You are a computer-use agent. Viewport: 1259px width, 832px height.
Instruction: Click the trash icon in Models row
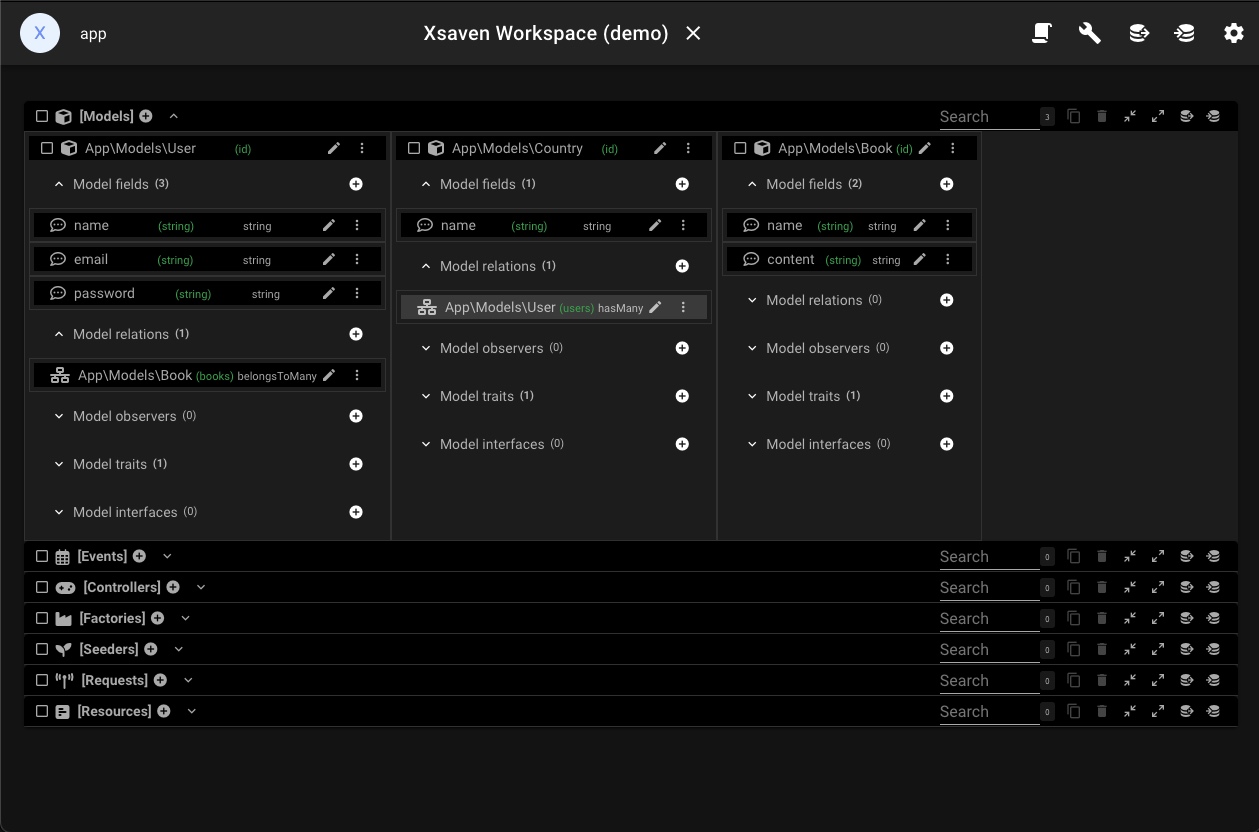click(1101, 116)
